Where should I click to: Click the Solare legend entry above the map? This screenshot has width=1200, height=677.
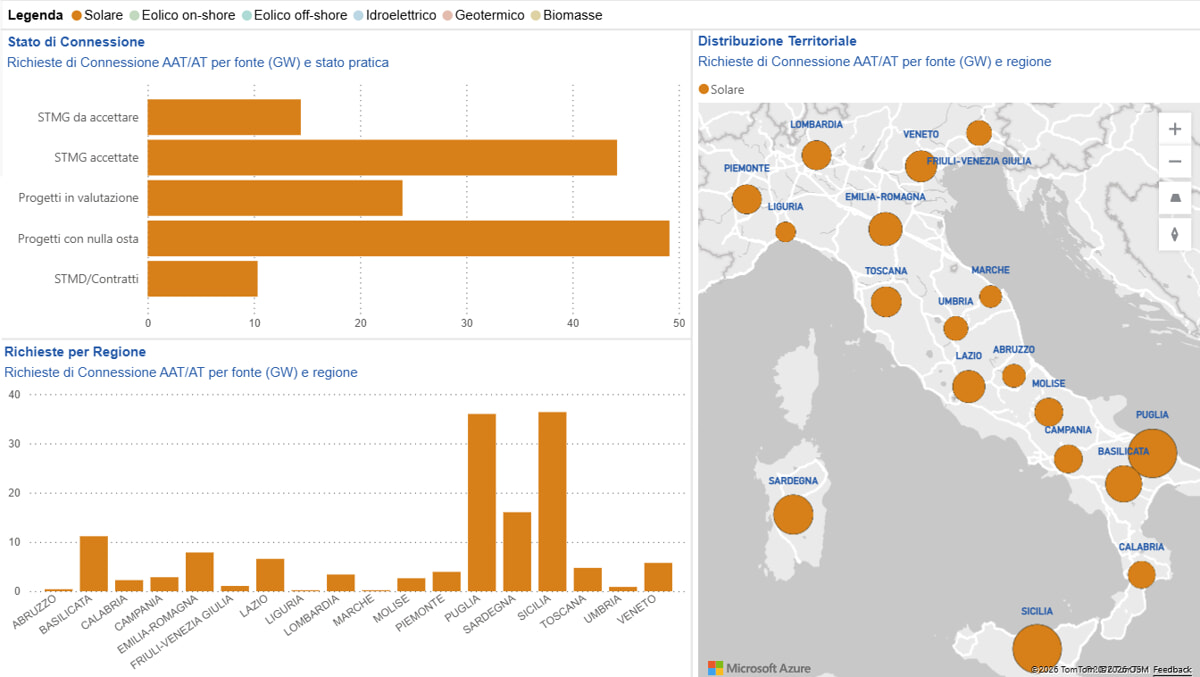721,89
